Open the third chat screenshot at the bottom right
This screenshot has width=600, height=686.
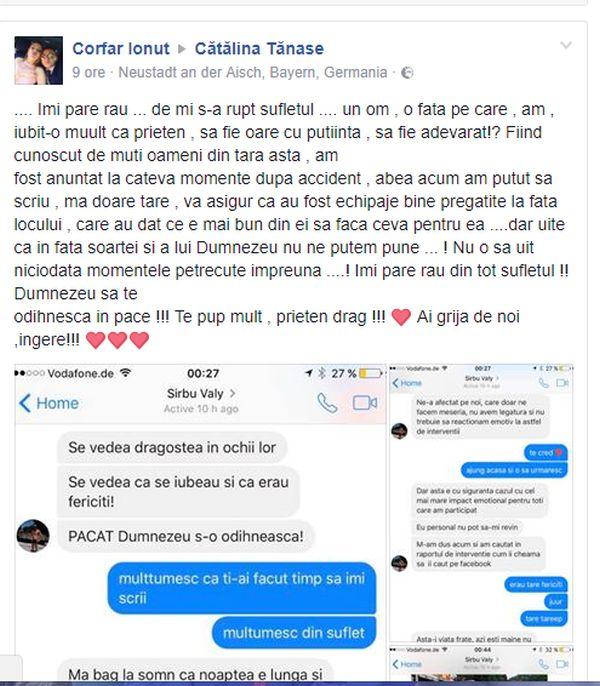(481, 663)
